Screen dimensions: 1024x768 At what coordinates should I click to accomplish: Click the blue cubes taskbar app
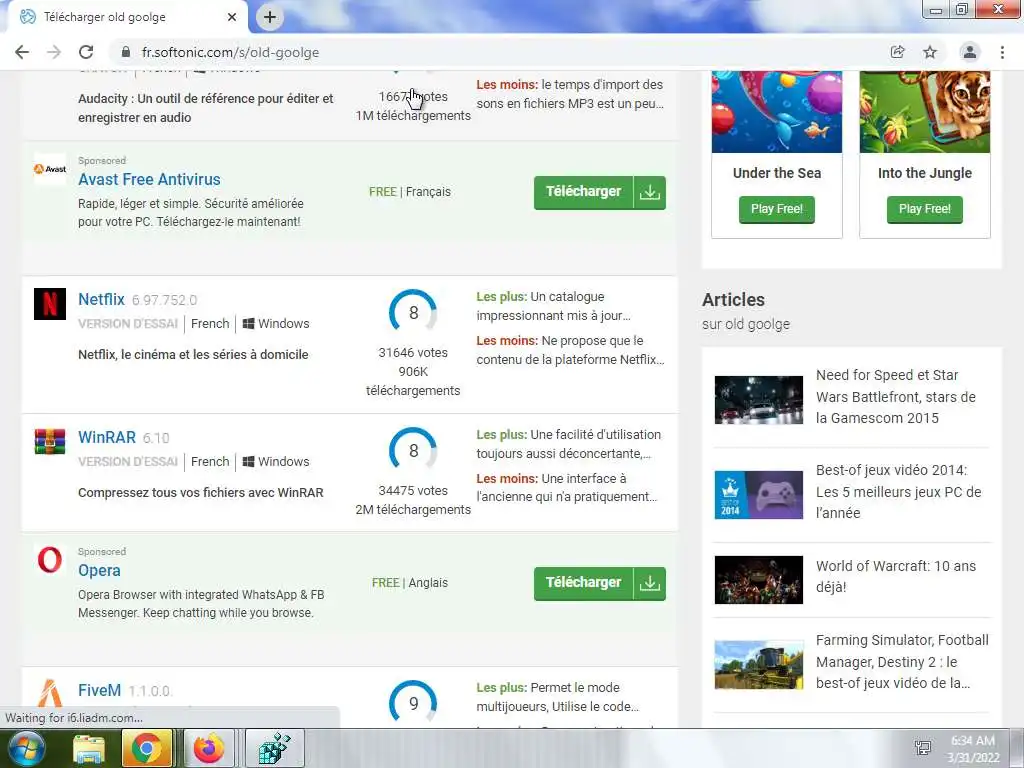click(x=274, y=748)
